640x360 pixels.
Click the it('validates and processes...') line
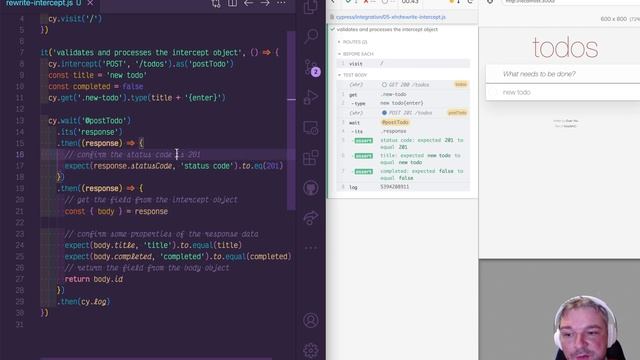[x=160, y=52]
